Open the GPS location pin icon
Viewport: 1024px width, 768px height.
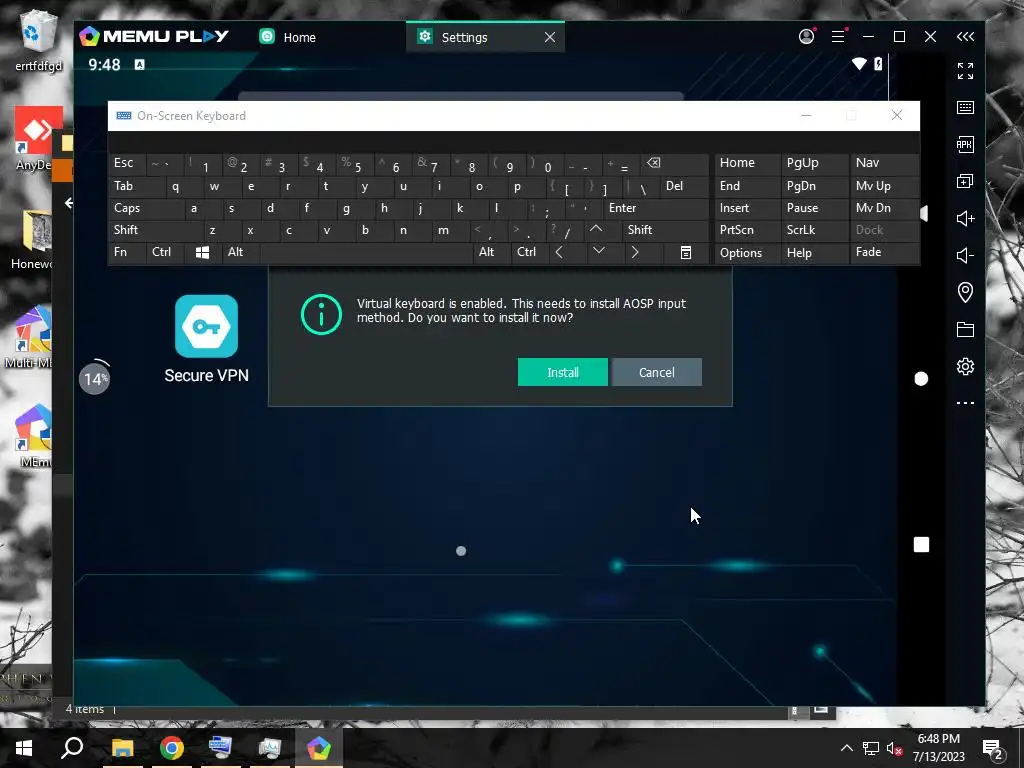coord(965,292)
